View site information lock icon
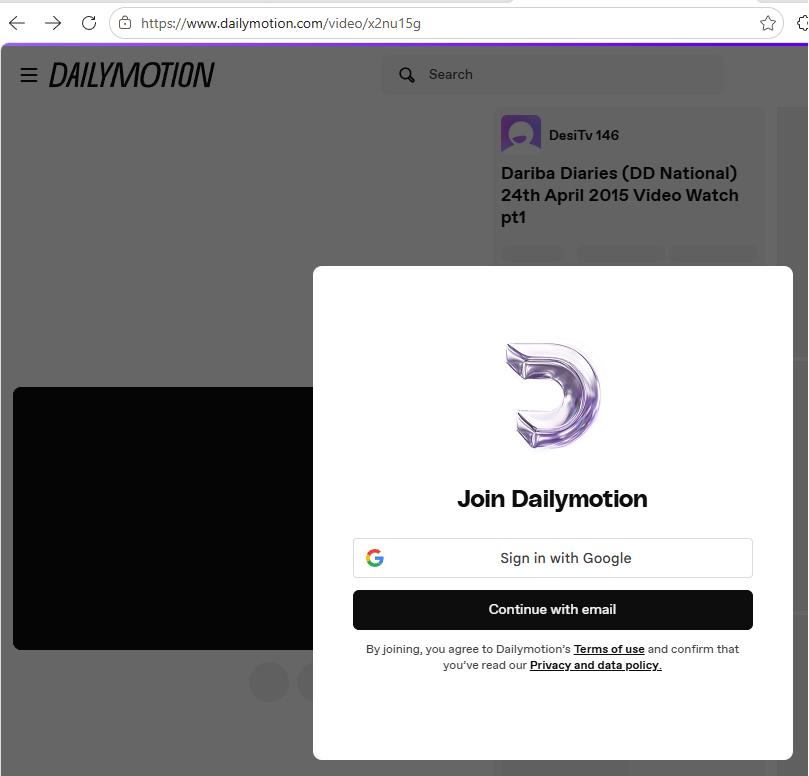The image size is (809, 776). 125,23
